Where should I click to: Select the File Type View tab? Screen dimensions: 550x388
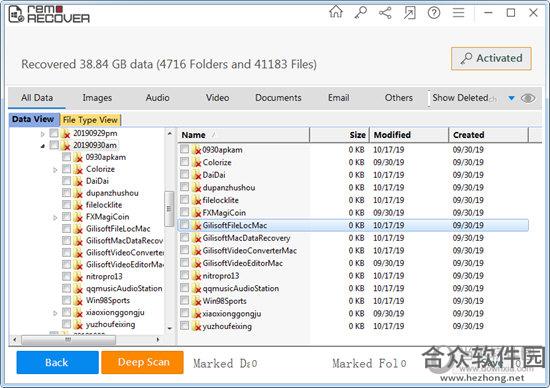coord(90,120)
